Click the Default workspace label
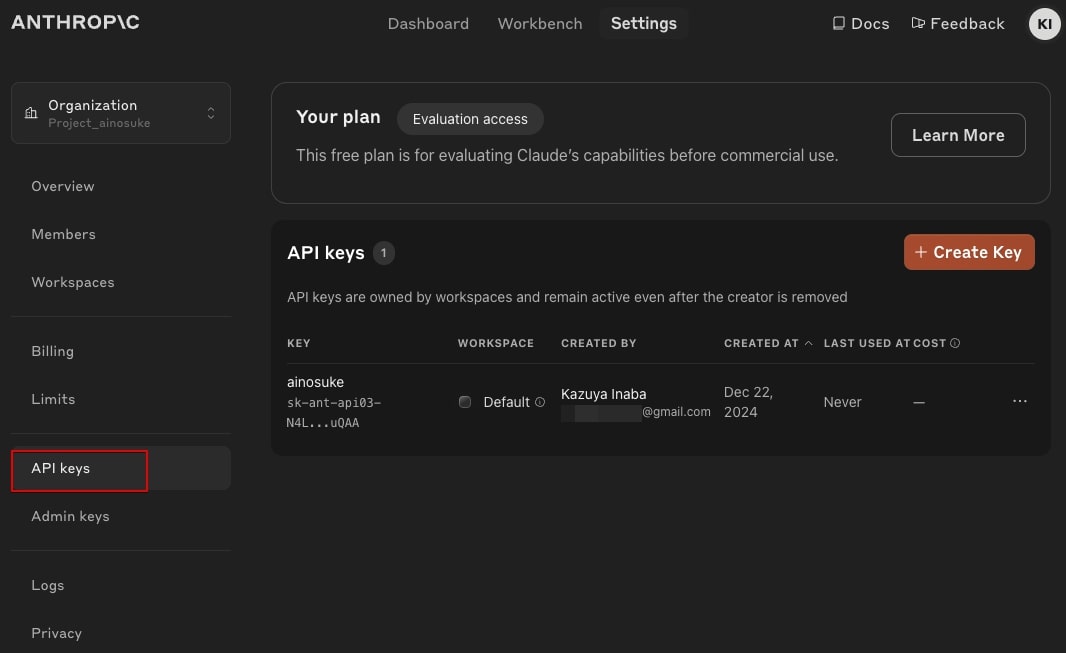The image size is (1066, 653). pyautogui.click(x=506, y=402)
